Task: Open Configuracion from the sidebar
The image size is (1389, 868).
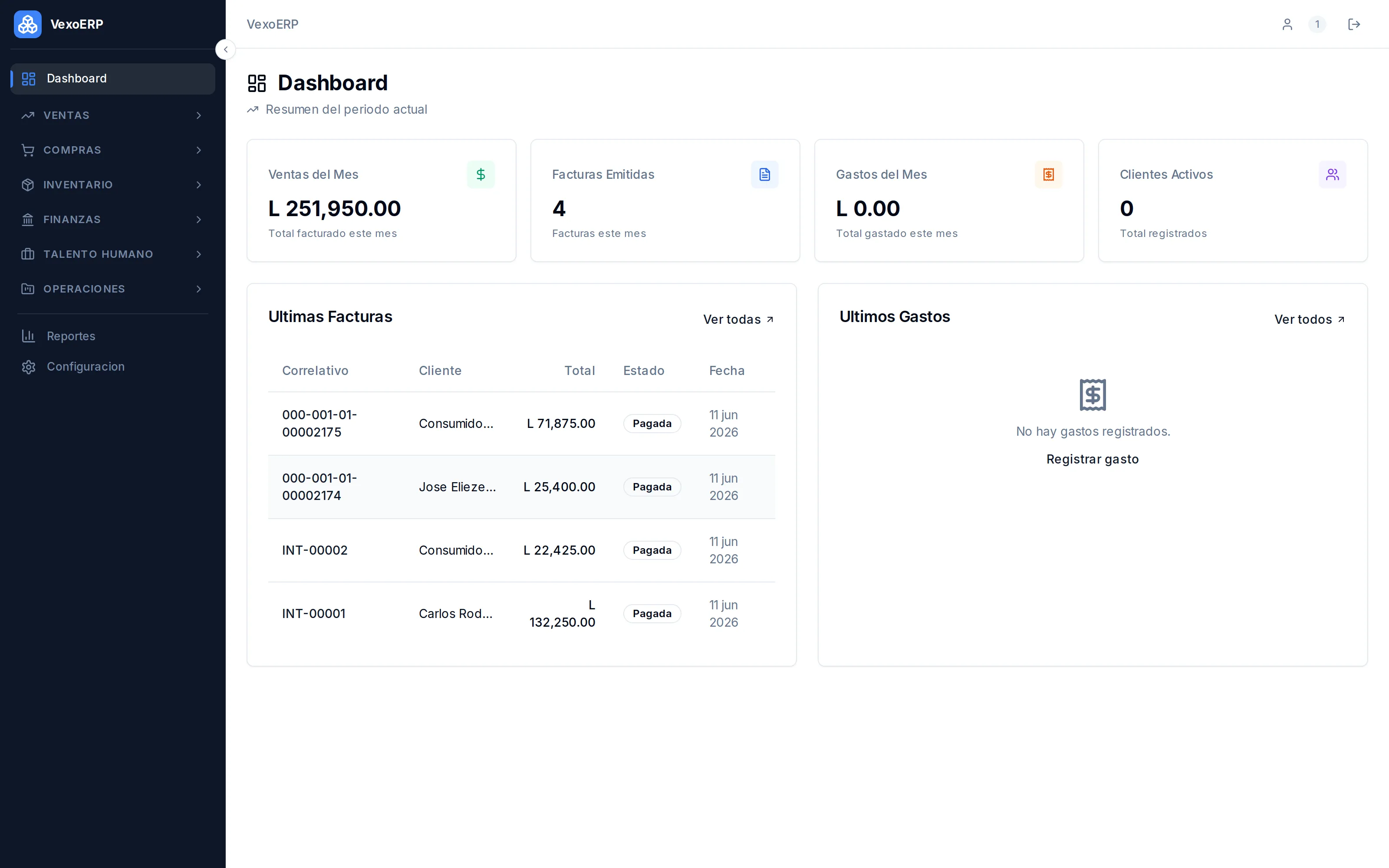Action: click(x=112, y=367)
